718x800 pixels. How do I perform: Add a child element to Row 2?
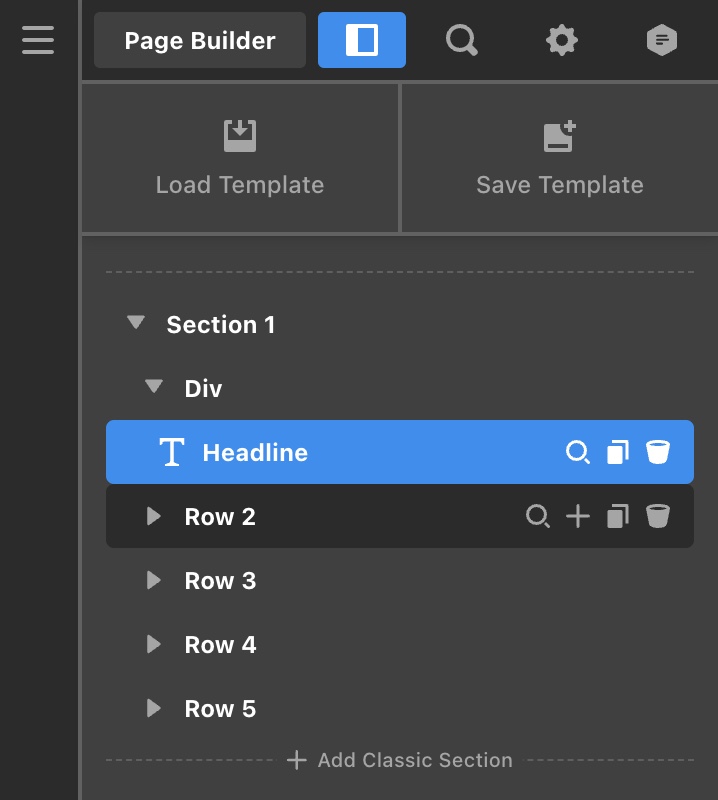[578, 517]
